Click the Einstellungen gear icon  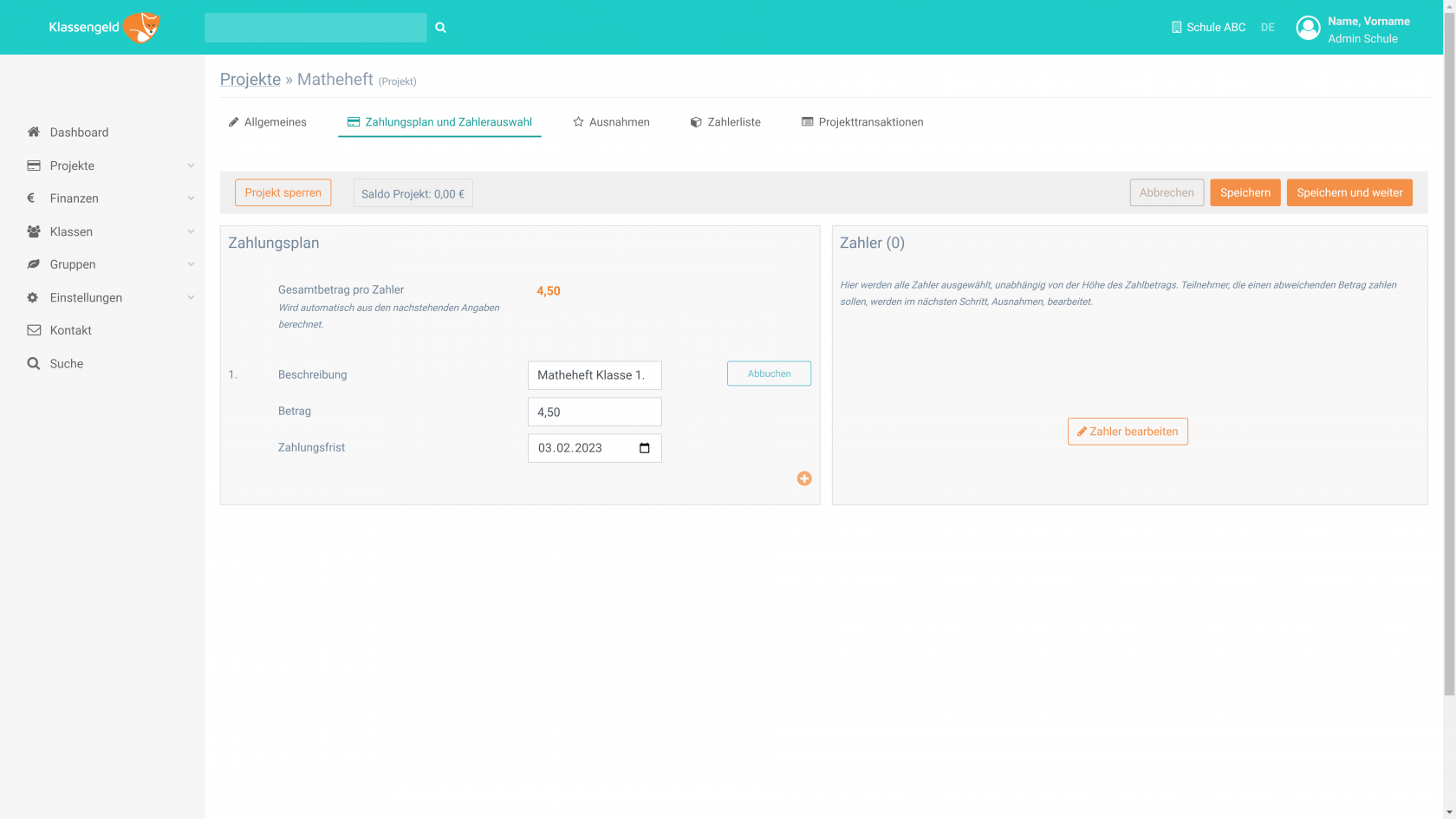point(33,297)
